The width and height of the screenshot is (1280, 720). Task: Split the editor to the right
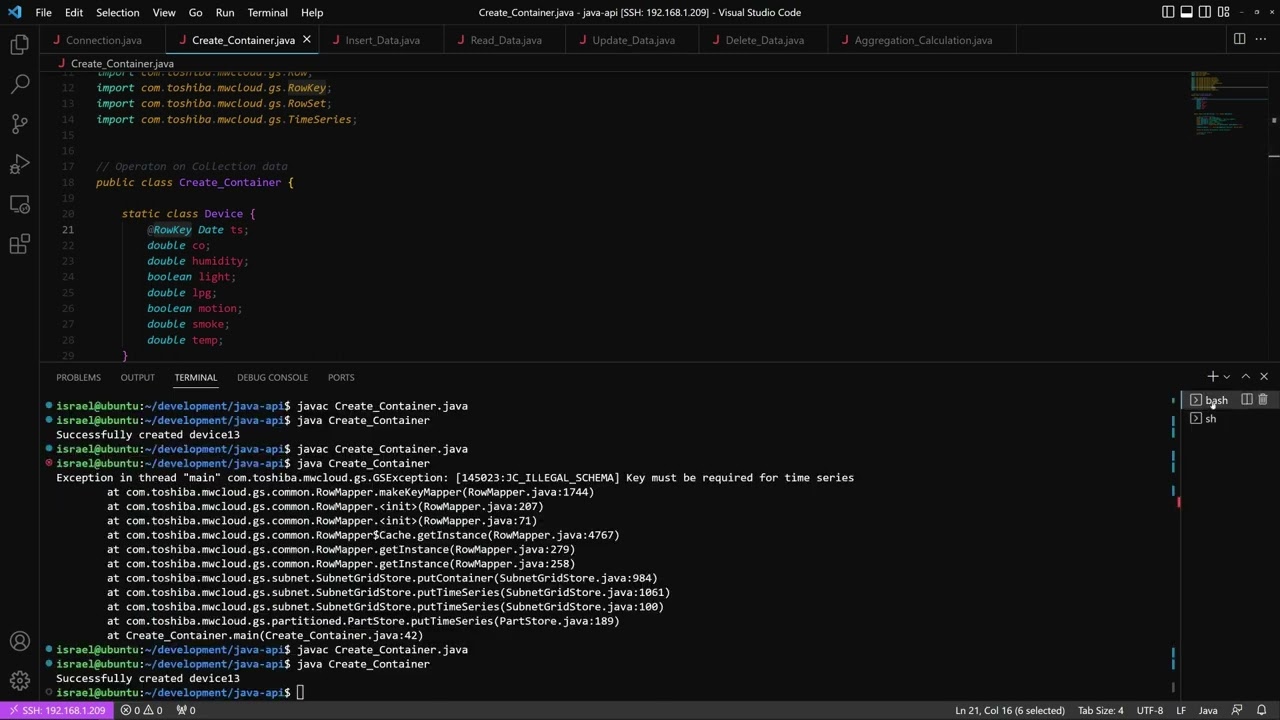pos(1239,39)
